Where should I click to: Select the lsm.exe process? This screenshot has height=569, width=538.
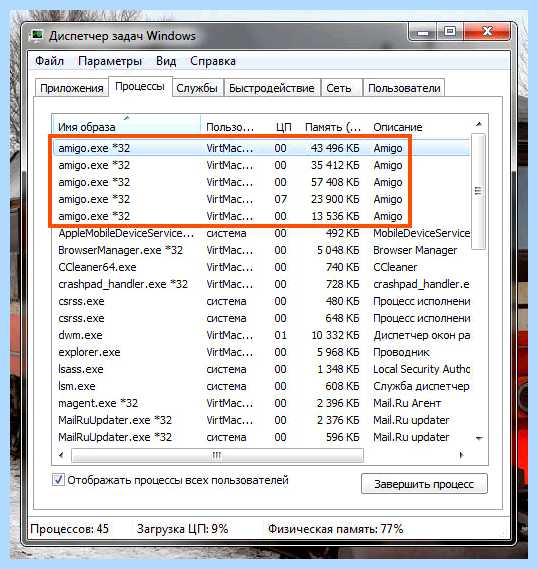(262, 386)
